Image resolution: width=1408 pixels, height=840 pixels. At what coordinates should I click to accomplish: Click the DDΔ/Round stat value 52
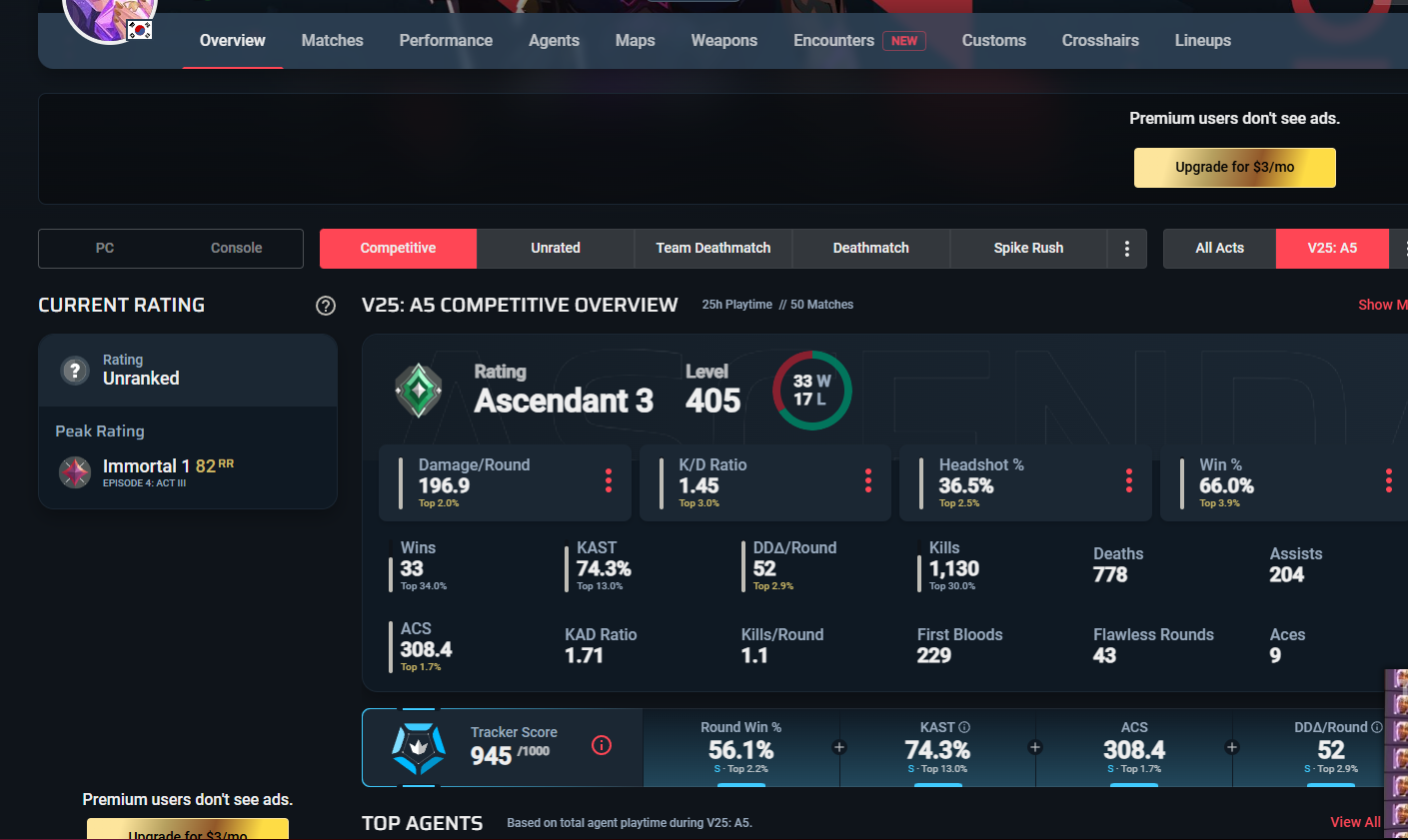point(764,569)
